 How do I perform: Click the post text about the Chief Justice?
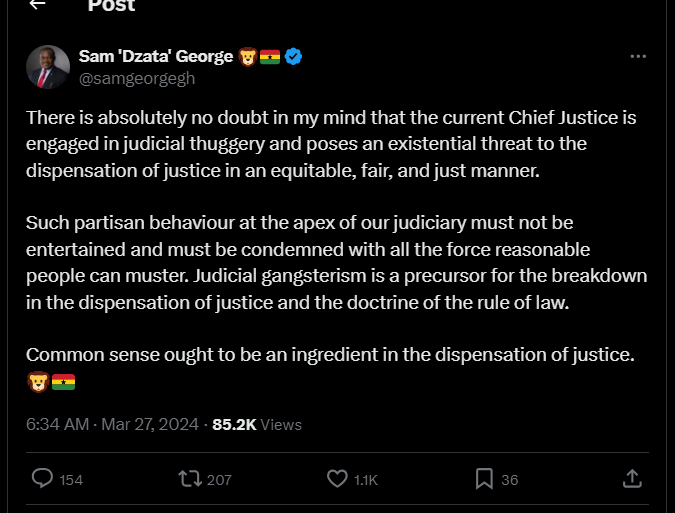coord(330,144)
